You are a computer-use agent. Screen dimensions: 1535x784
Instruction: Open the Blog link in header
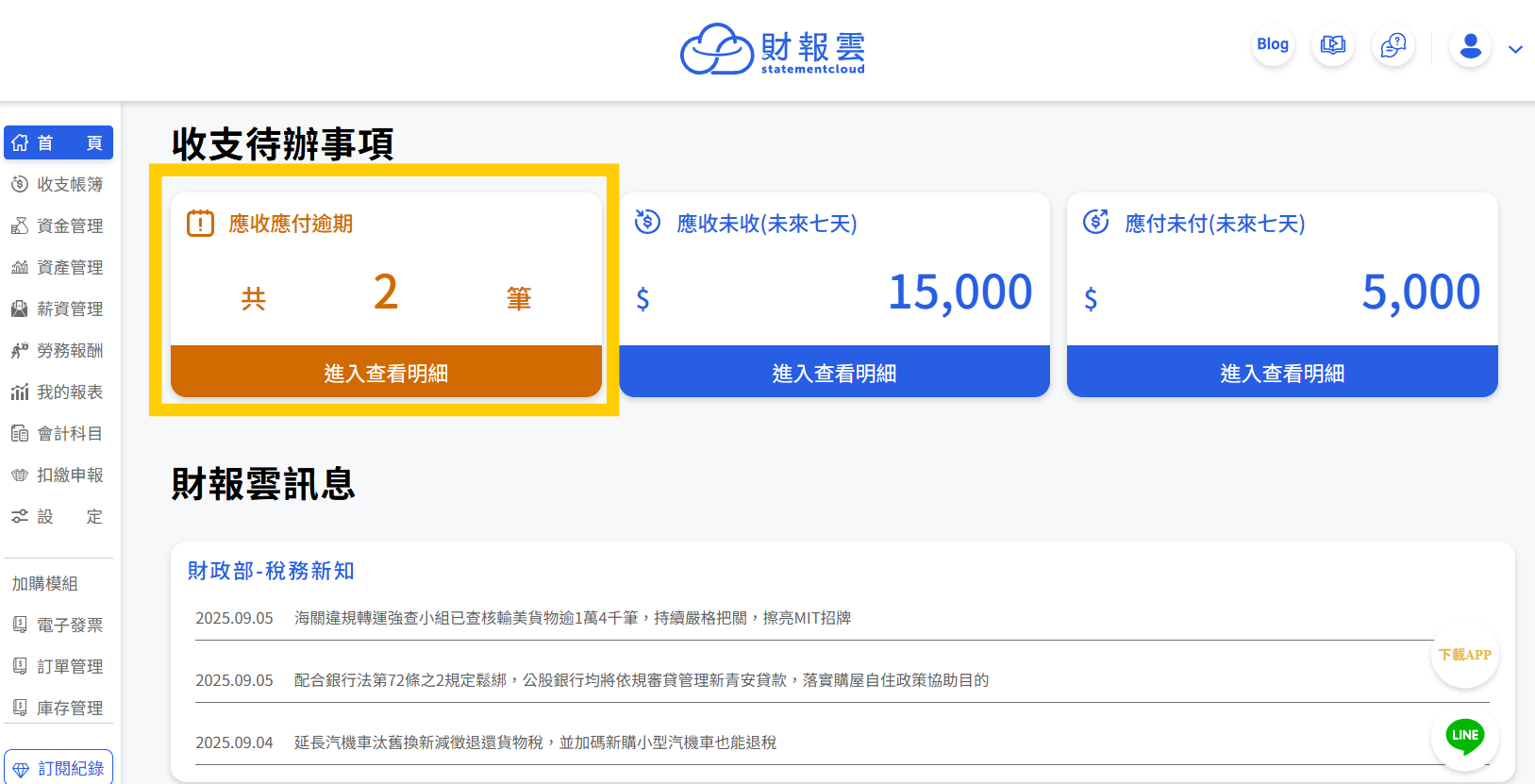[x=1272, y=44]
